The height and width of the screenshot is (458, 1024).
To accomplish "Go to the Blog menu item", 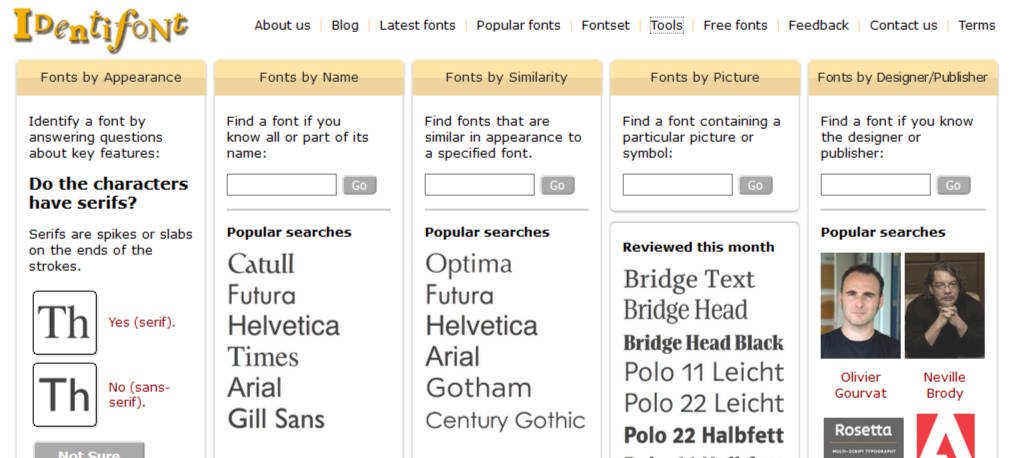I will [x=345, y=25].
